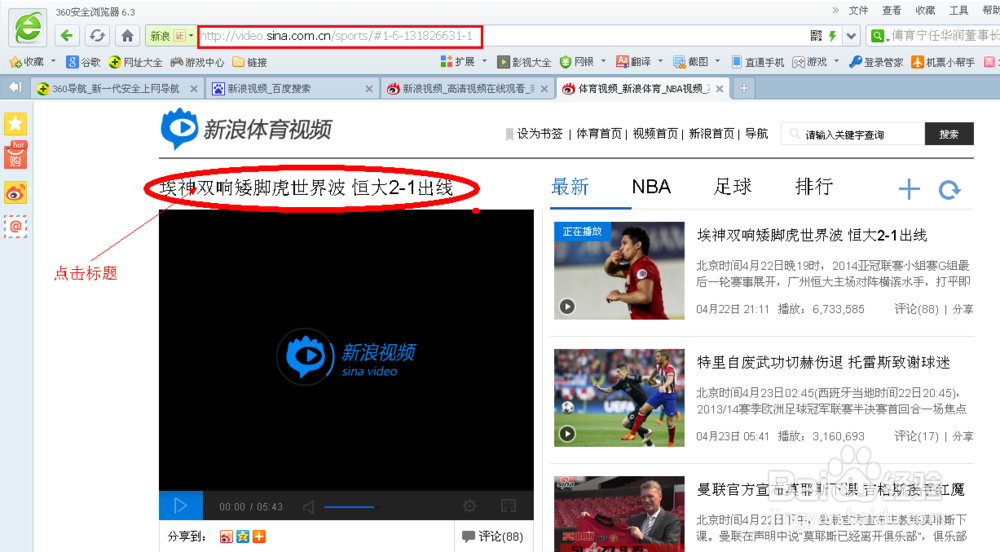Share to Sina Weibo icon below player
The width and height of the screenshot is (1000, 552).
click(x=226, y=537)
